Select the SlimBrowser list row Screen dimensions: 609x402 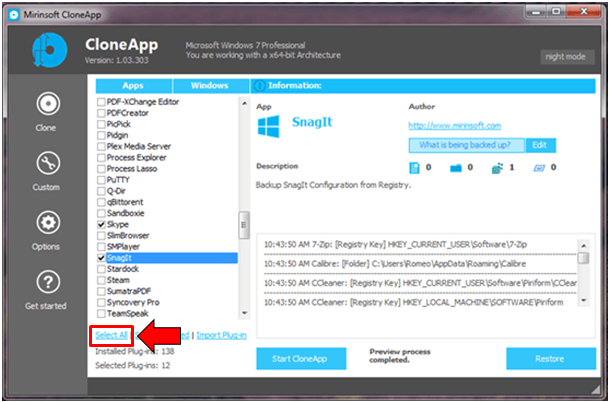pyautogui.click(x=167, y=236)
